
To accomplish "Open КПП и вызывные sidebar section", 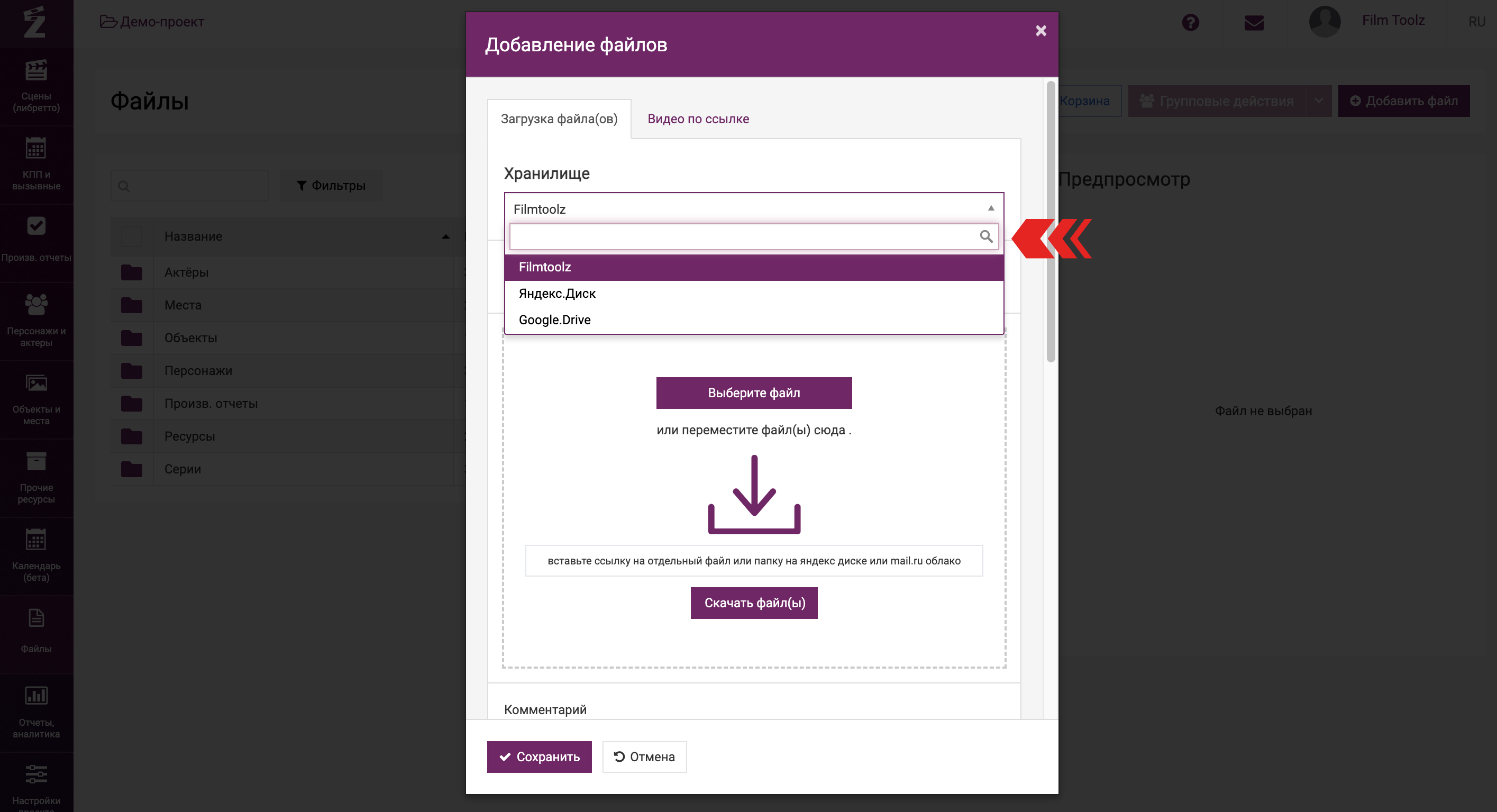I will pos(36,165).
